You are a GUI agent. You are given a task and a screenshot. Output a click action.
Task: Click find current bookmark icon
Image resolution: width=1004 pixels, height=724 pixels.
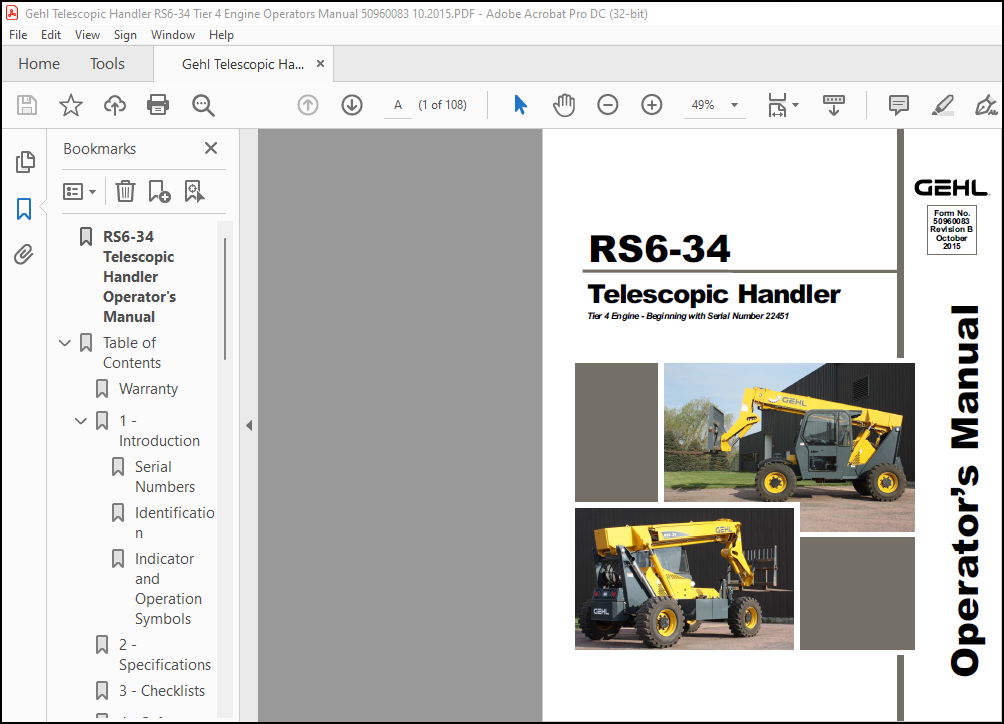pyautogui.click(x=194, y=191)
